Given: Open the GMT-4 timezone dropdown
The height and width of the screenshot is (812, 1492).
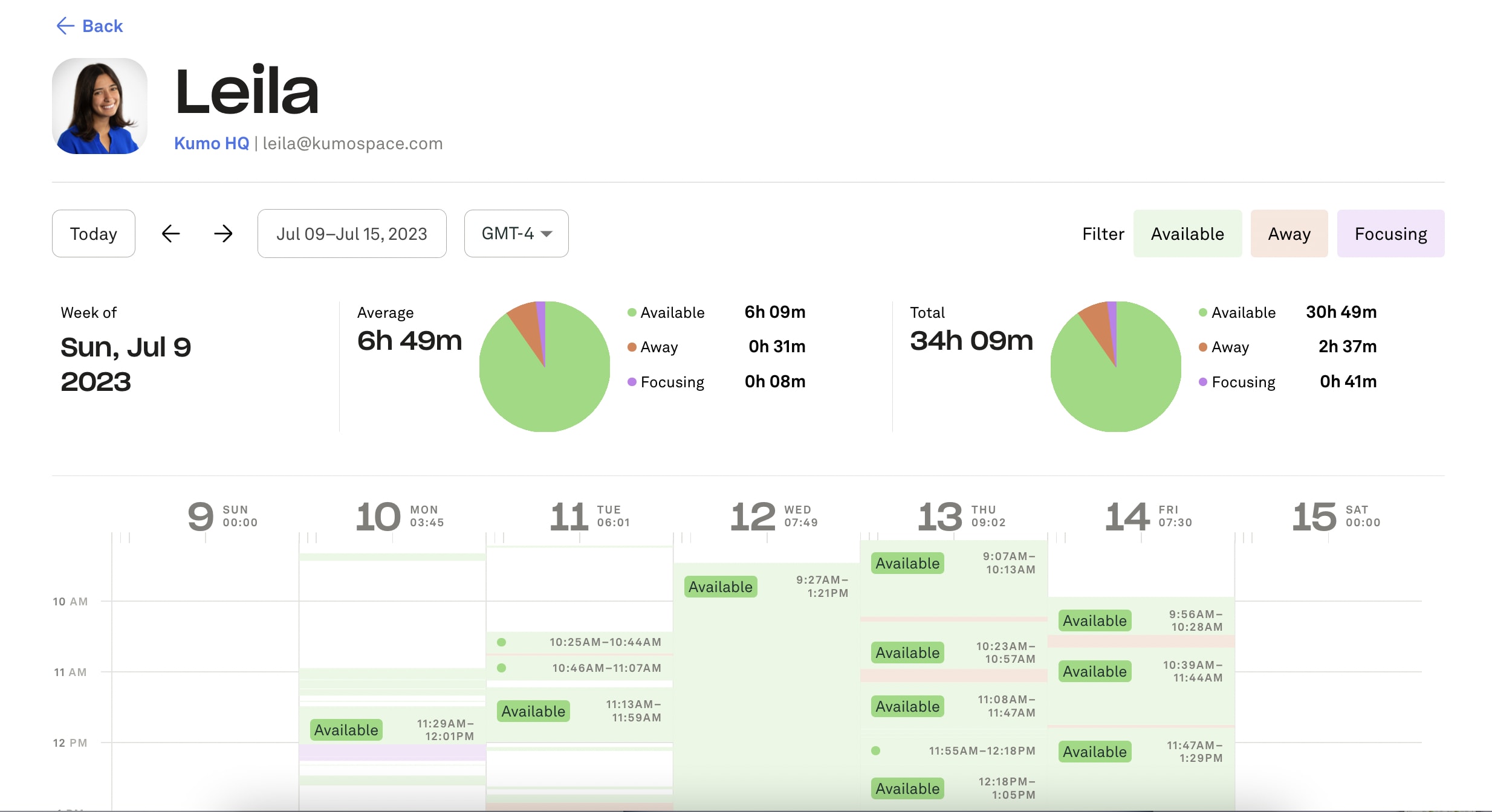Looking at the screenshot, I should 516,234.
